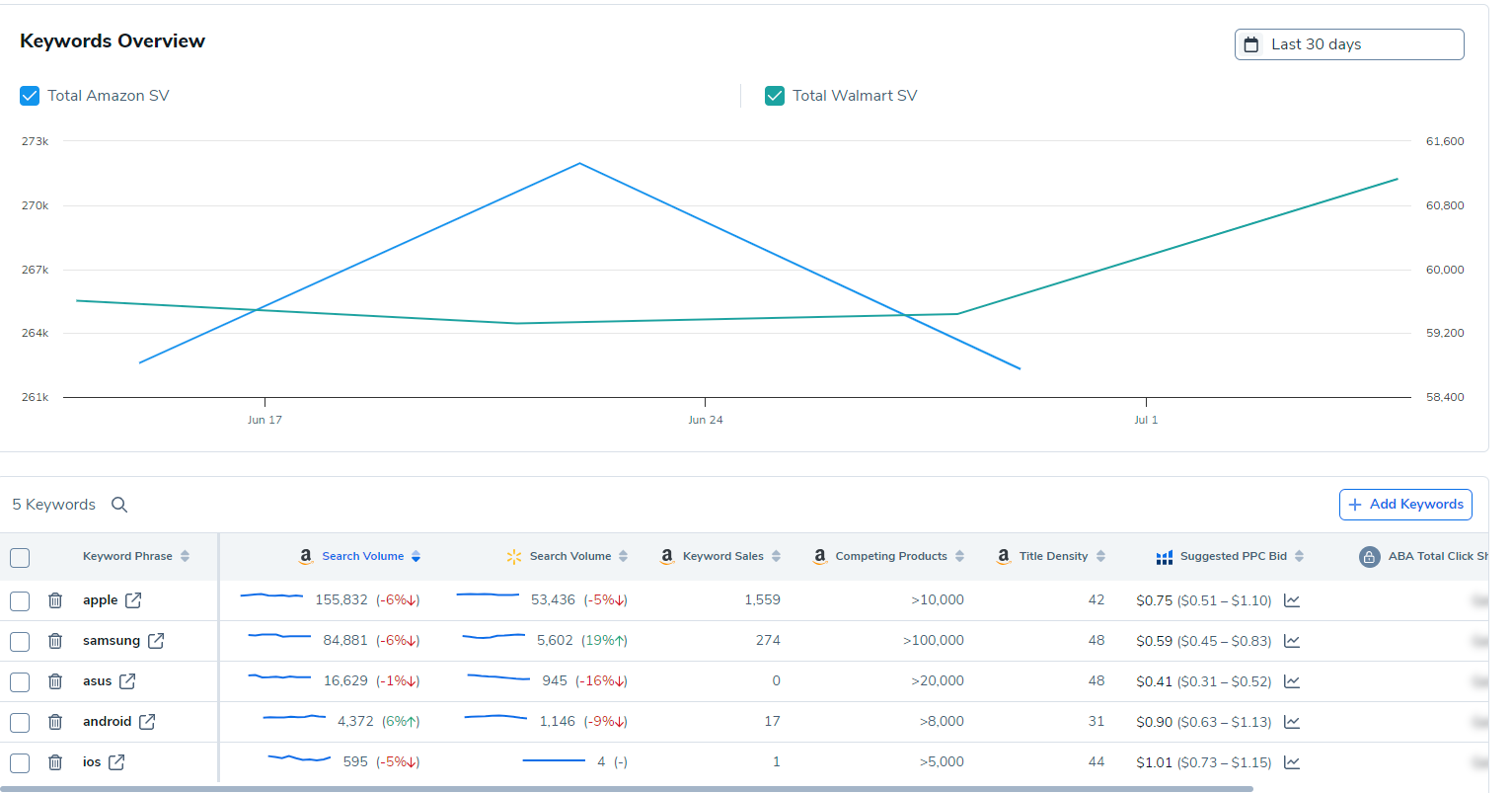Sort by Competing Products column
The image size is (1512, 793).
coord(959,557)
